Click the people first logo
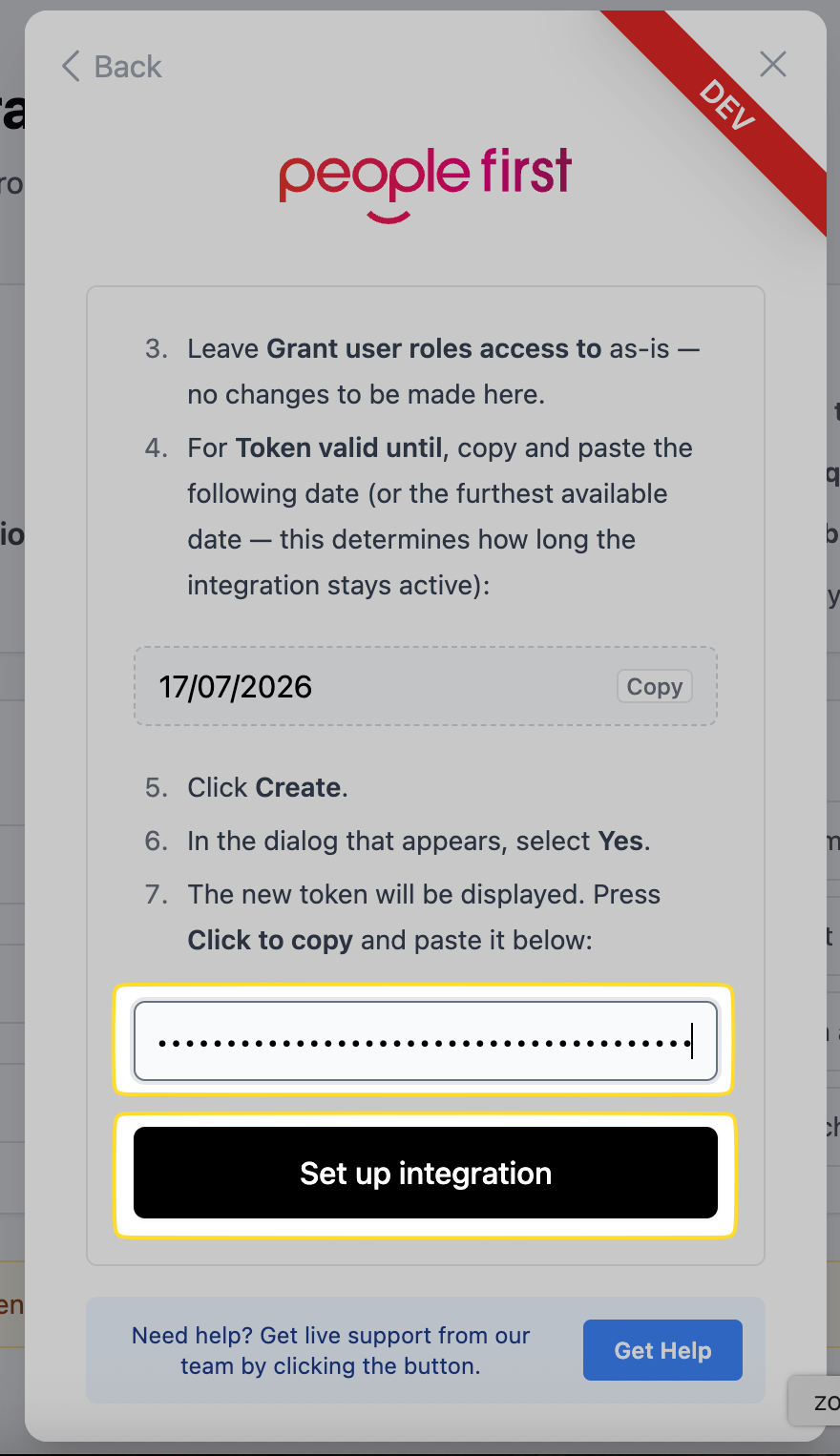840x1456 pixels. pyautogui.click(x=426, y=174)
